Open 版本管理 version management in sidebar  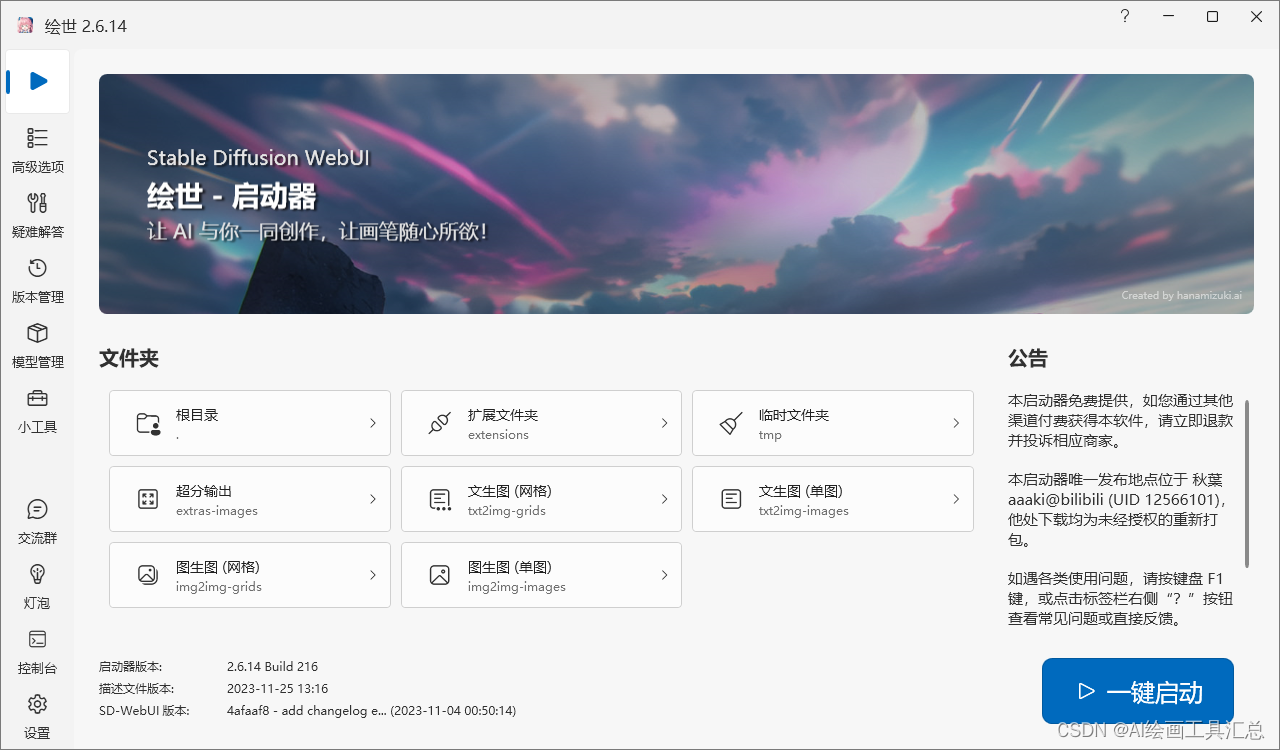[37, 282]
